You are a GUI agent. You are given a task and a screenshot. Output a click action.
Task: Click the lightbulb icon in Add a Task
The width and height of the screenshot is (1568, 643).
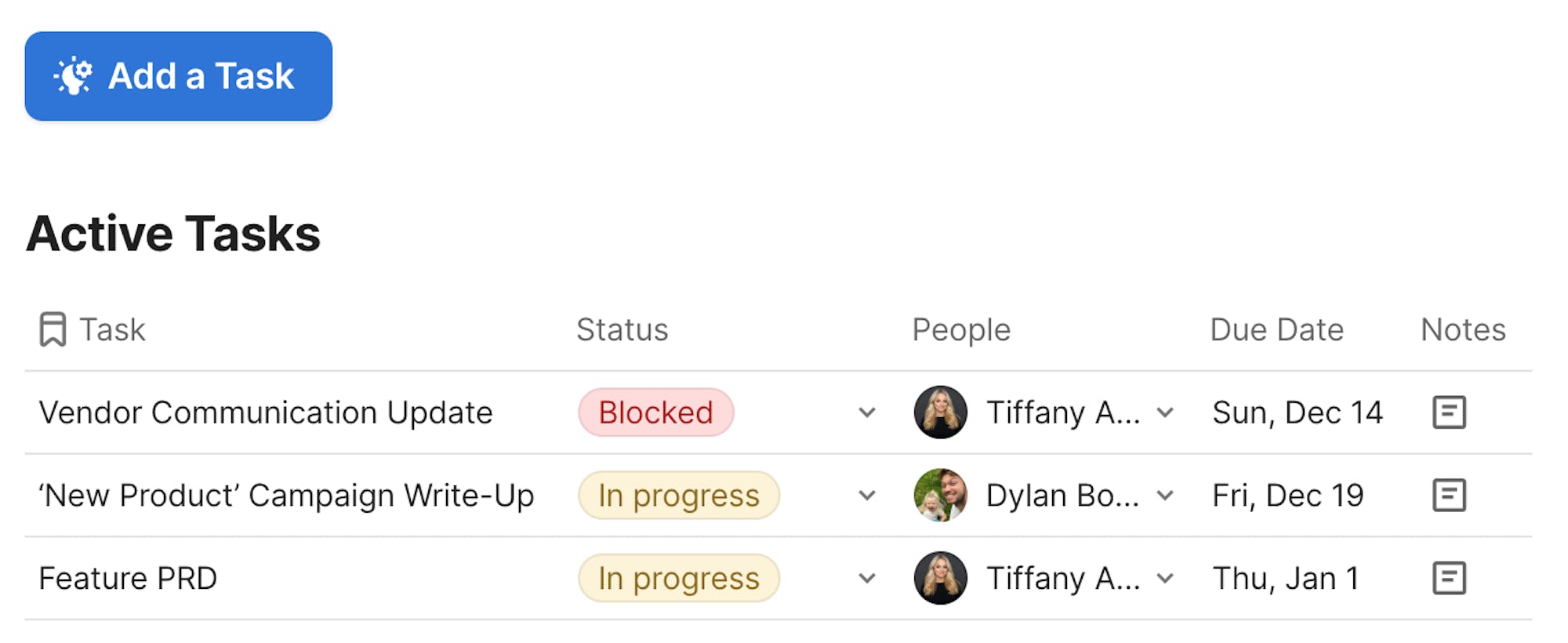pyautogui.click(x=74, y=76)
